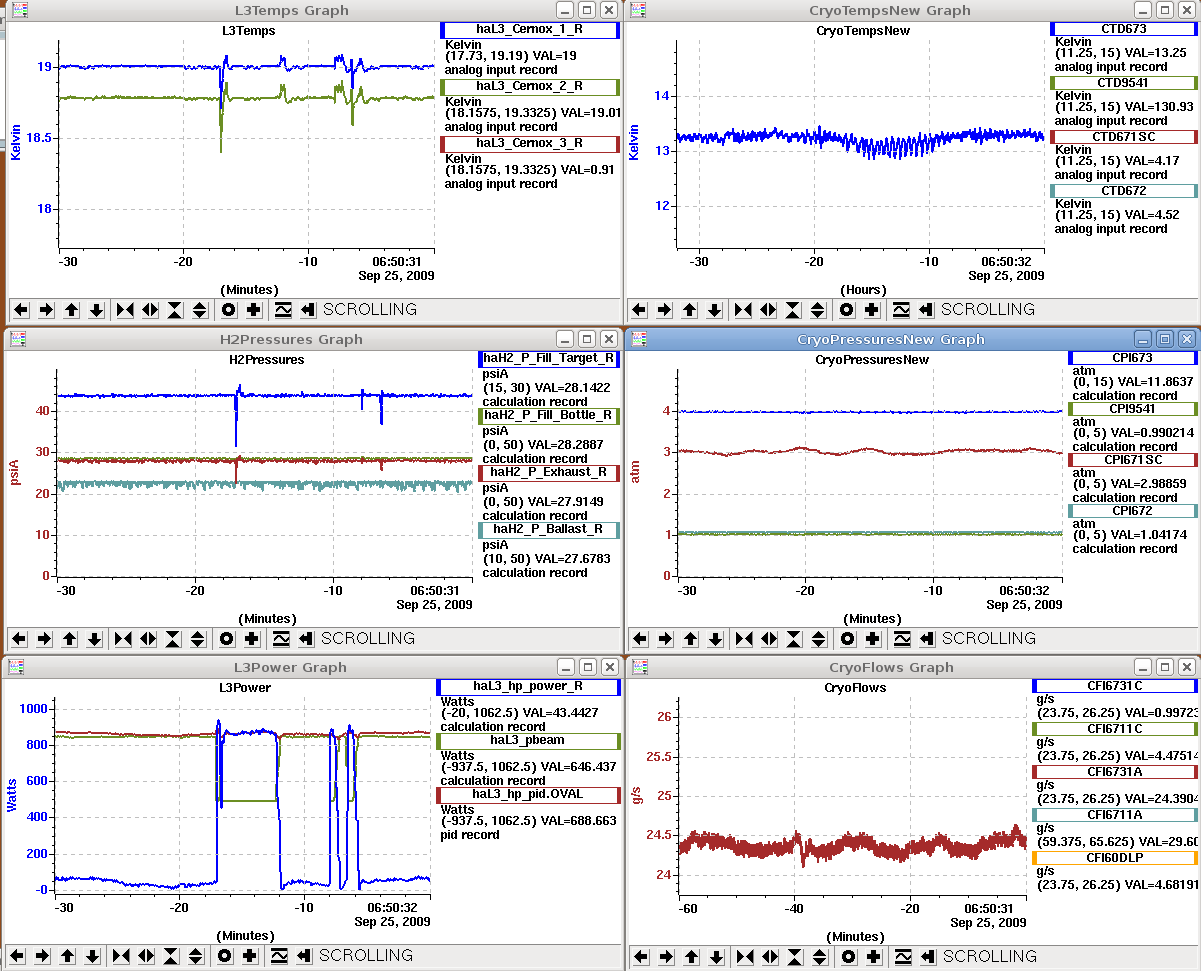Click hourglass vertical zoom icon in CryoPressuresNew Graph
This screenshot has width=1201, height=971.
pos(794,638)
